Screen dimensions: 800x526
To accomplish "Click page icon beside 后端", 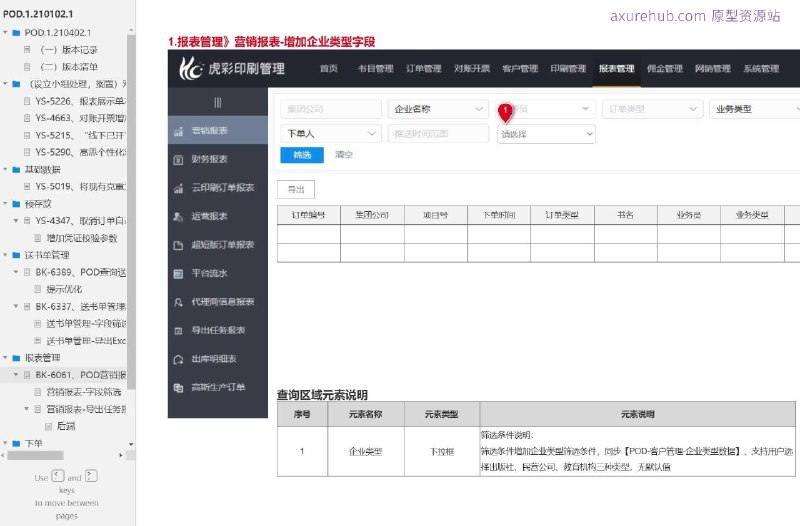I will (48, 426).
